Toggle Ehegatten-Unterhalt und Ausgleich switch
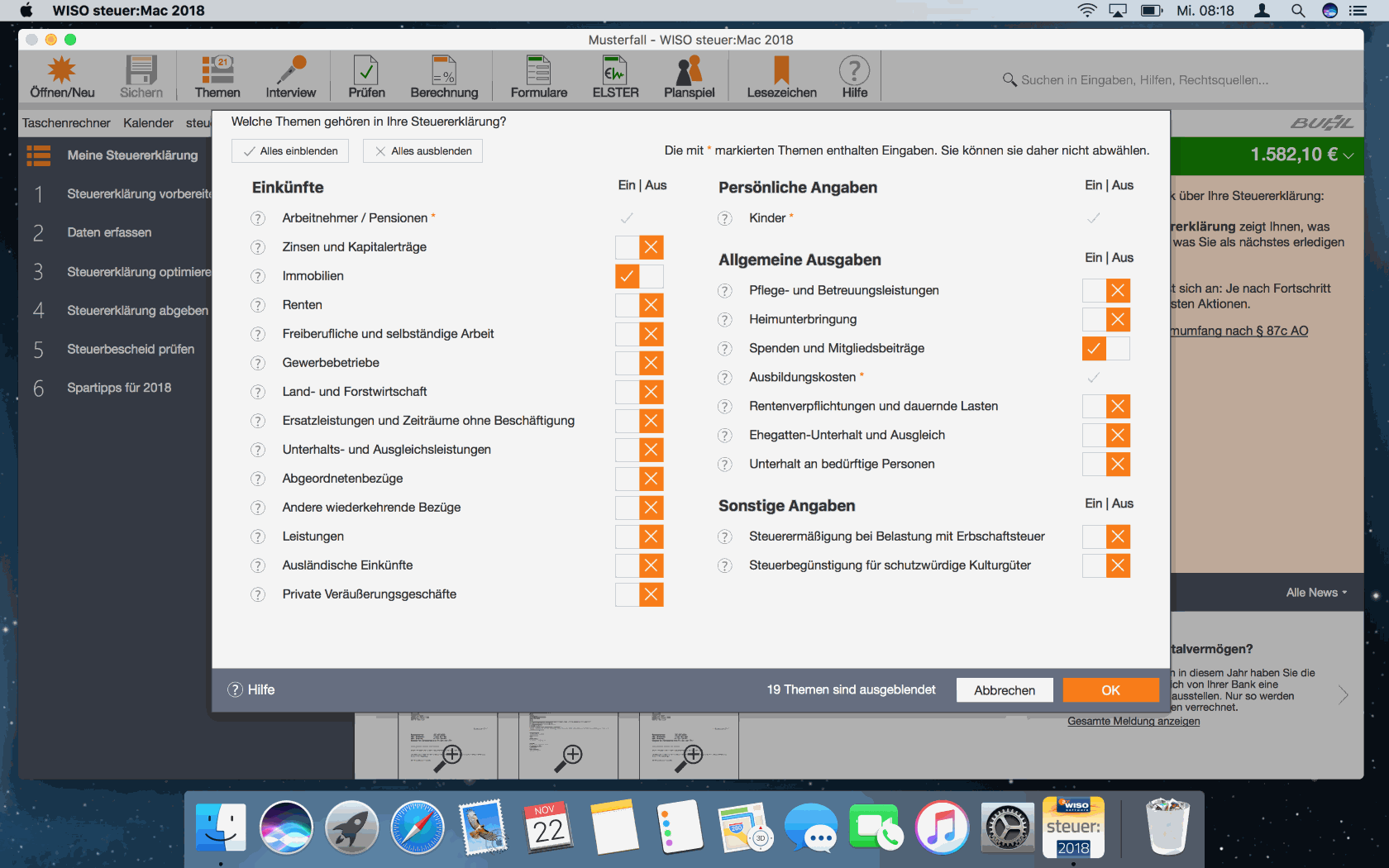 [1106, 435]
